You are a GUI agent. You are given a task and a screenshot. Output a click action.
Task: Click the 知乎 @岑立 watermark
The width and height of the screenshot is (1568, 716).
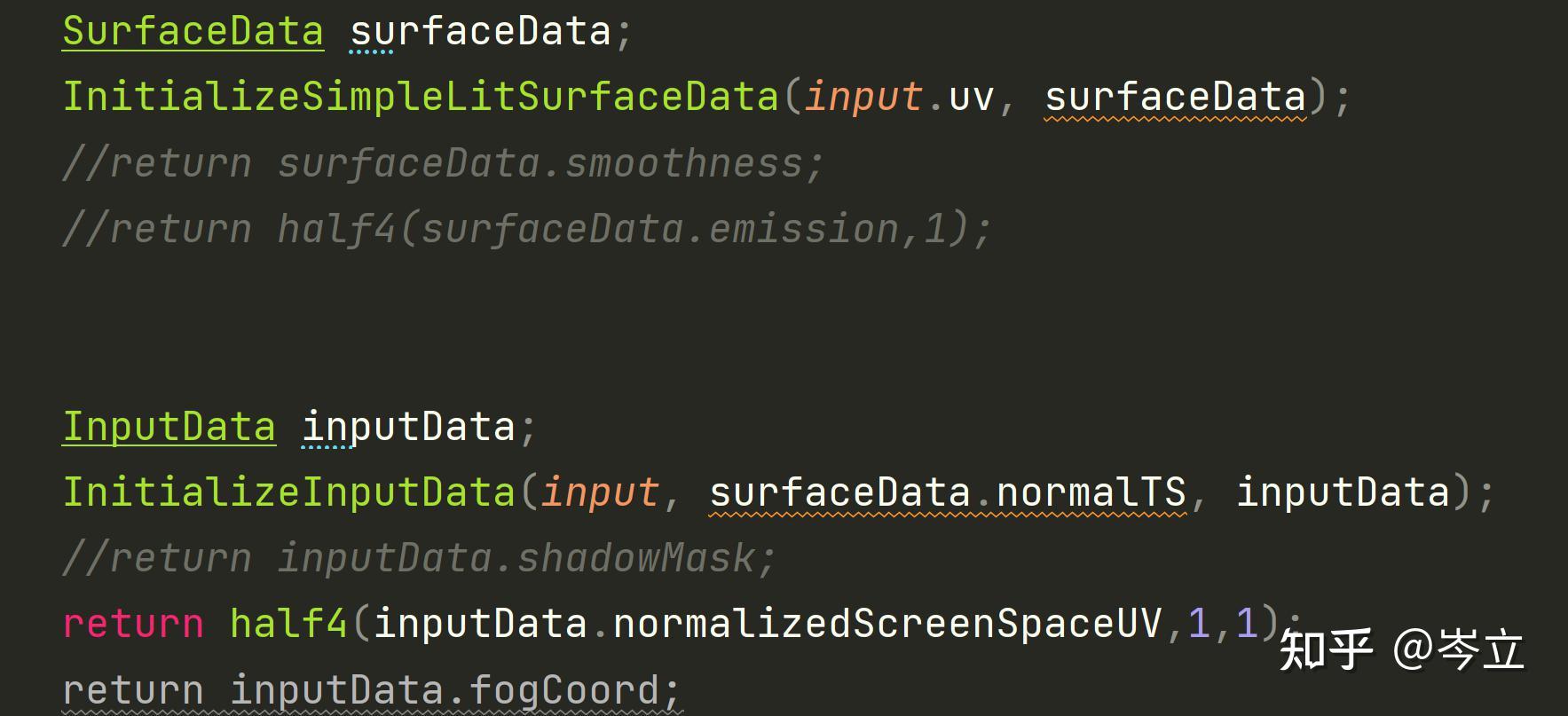click(1402, 649)
